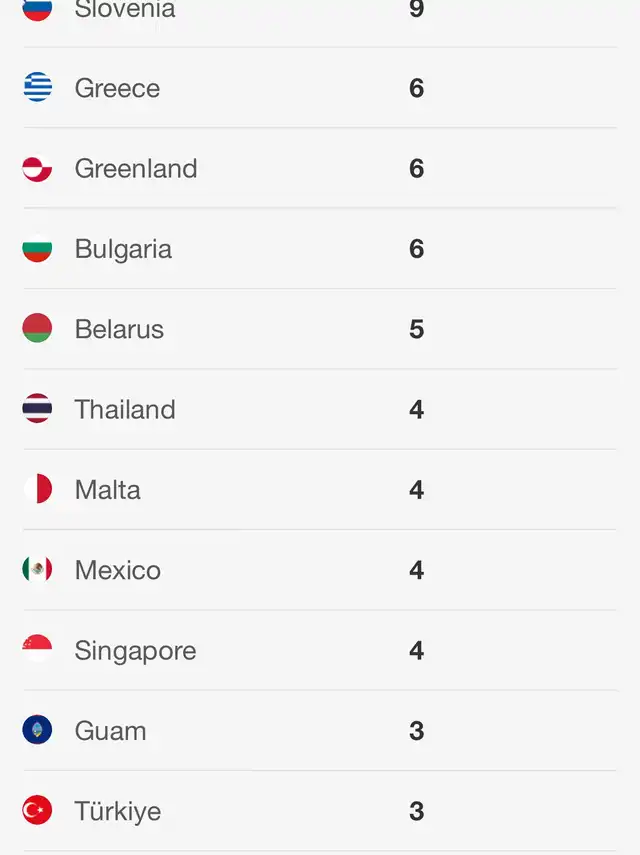
Task: Click the Türkiye country name
Action: point(118,812)
